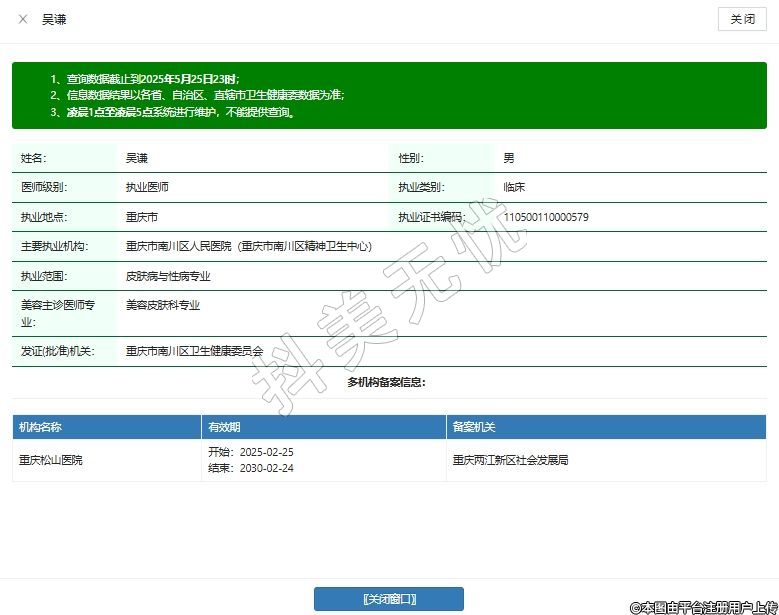This screenshot has height=615, width=779.
Task: Click the X icon beside the name 吴谦
Action: point(23,19)
